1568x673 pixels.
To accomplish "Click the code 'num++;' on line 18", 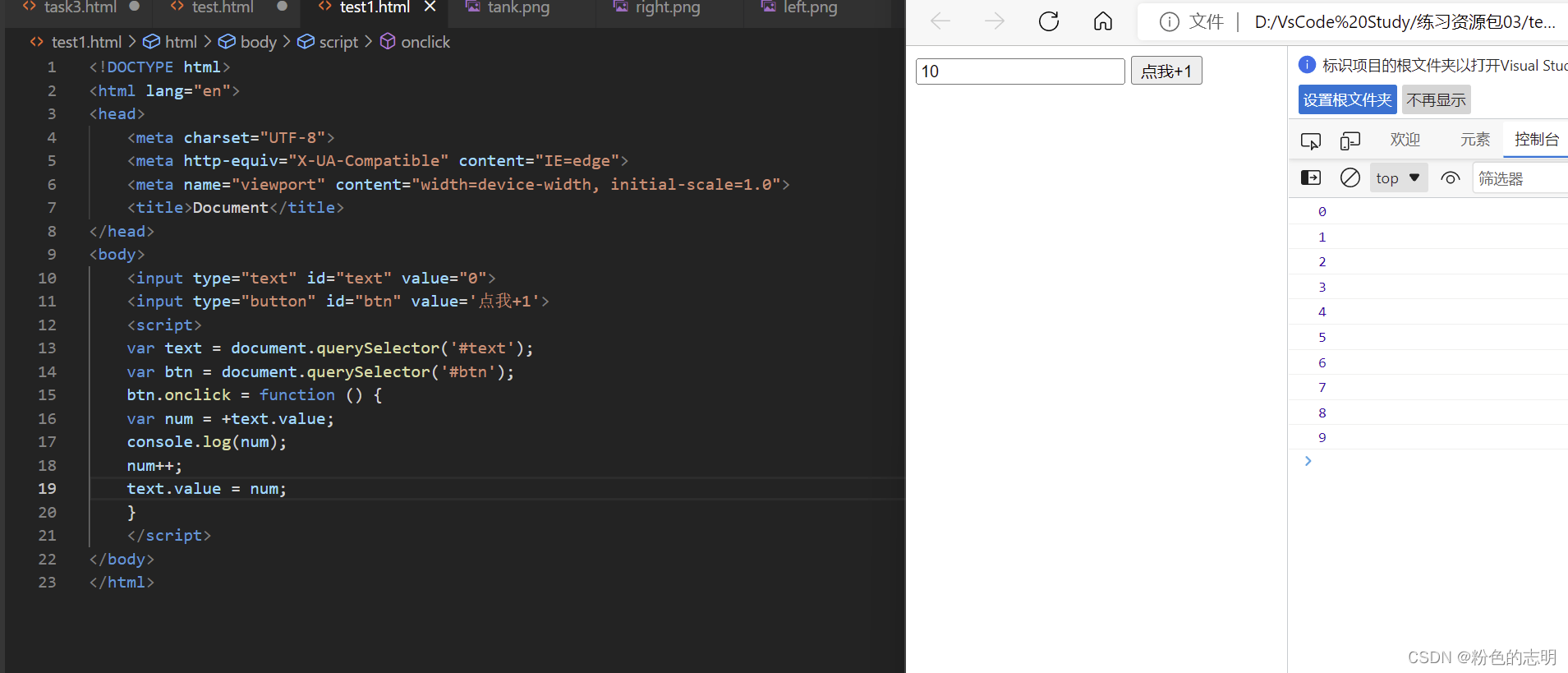I will pos(154,466).
